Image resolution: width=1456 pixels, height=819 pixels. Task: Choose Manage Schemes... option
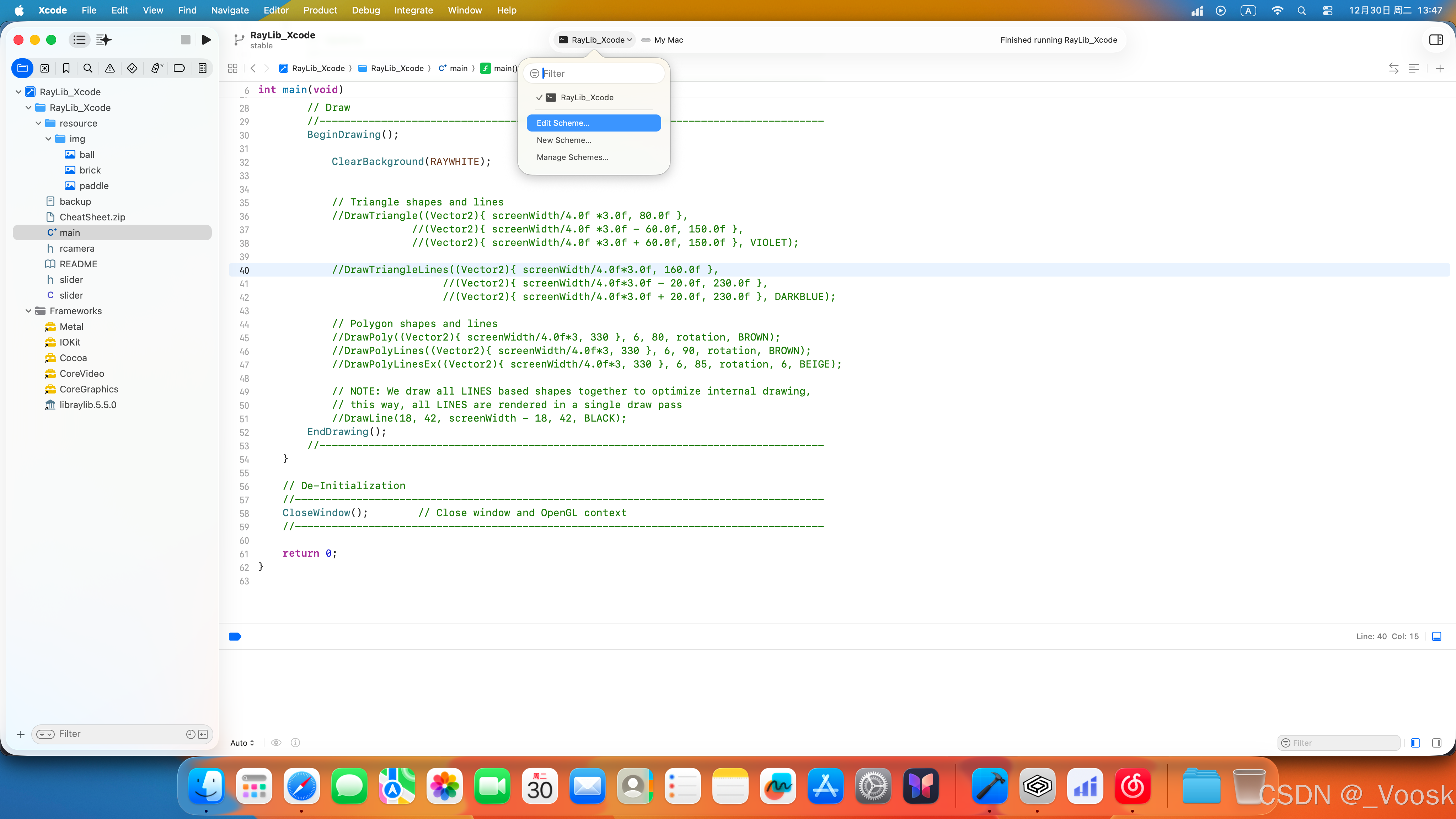point(572,157)
